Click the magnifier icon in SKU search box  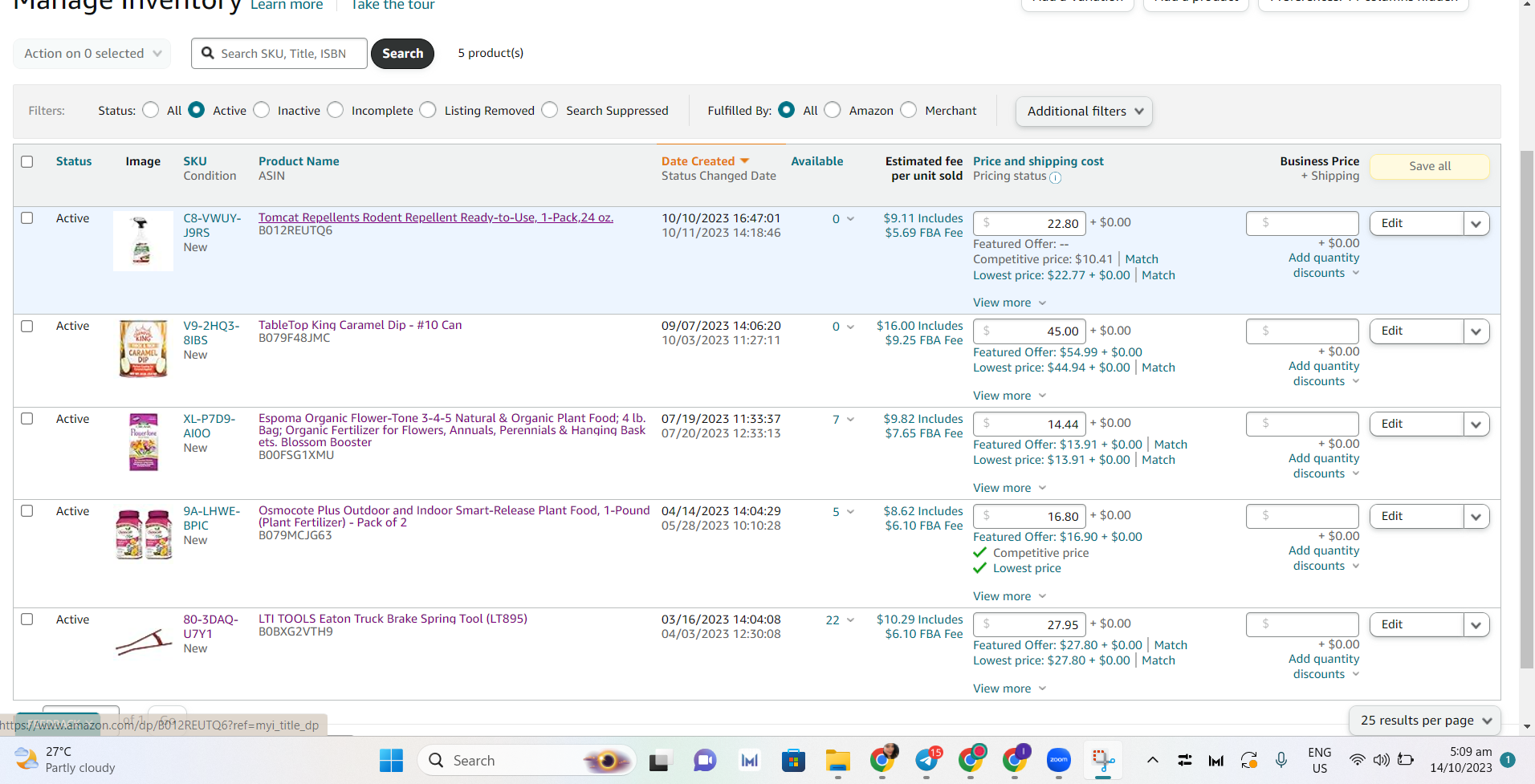(208, 53)
